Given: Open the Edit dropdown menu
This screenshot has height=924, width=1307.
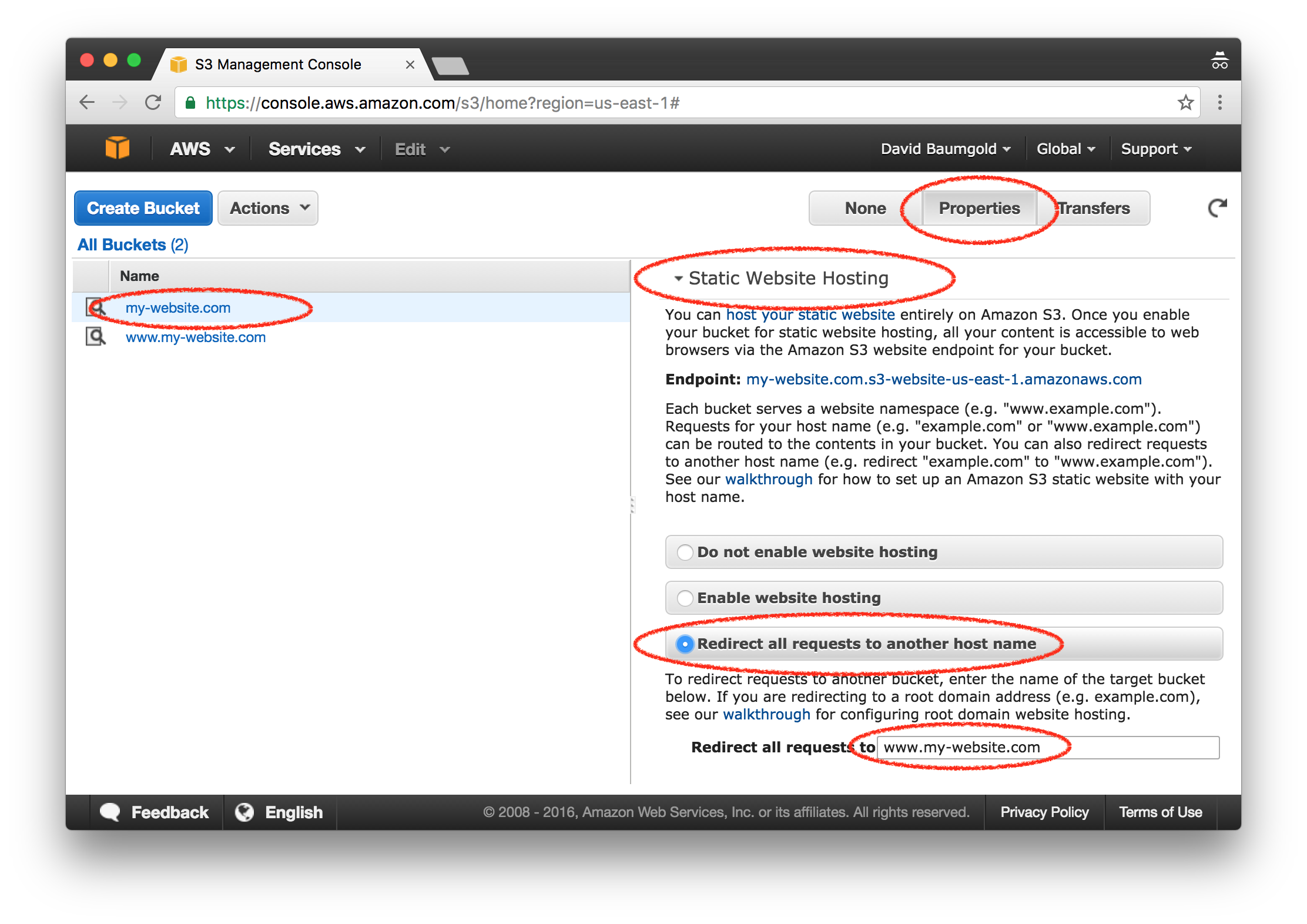Looking at the screenshot, I should pyautogui.click(x=422, y=149).
